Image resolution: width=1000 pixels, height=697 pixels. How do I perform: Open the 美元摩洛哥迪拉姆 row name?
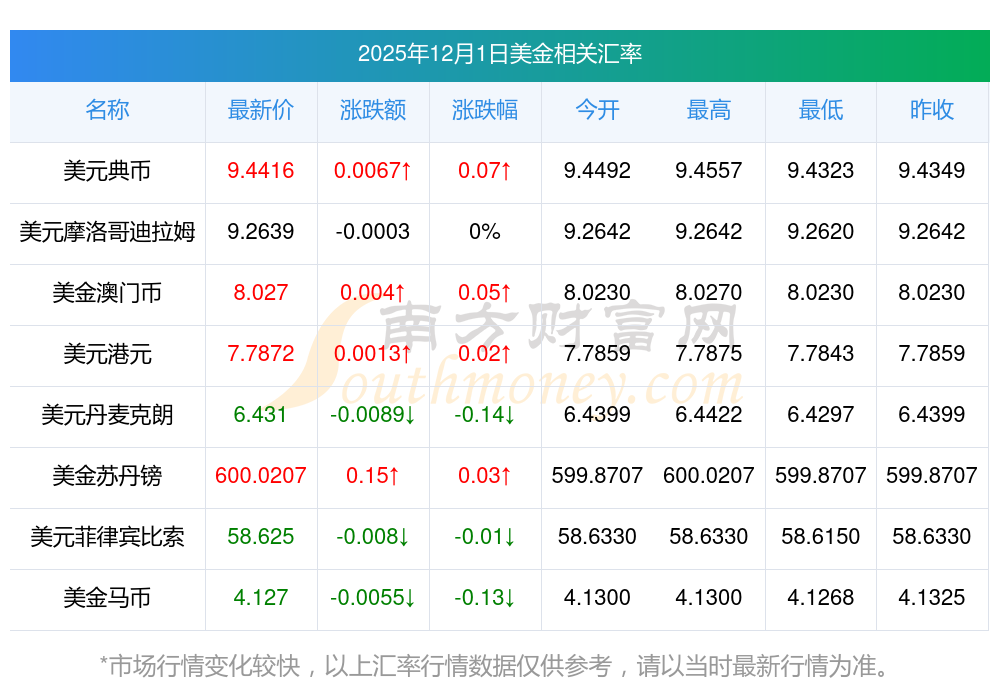[x=107, y=232]
